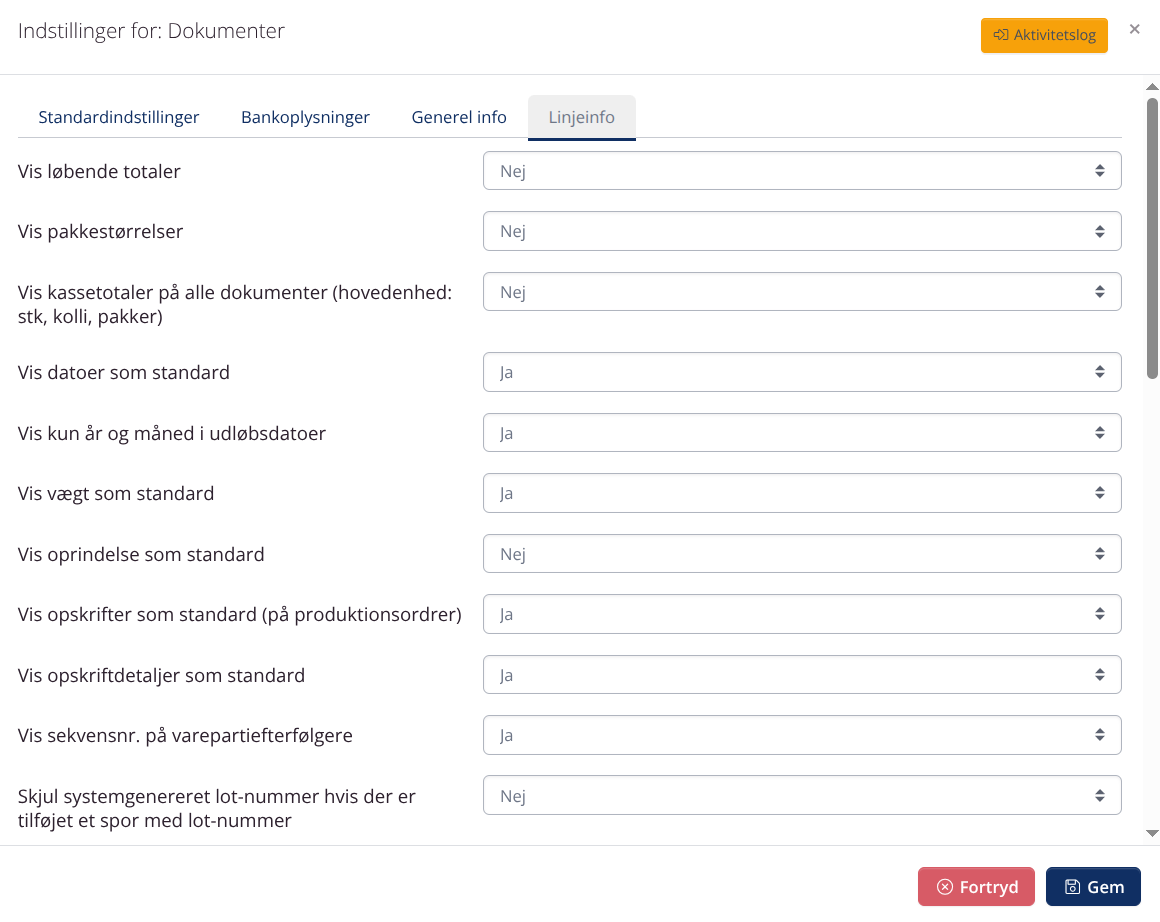The image size is (1160, 922).
Task: Select the Generel info tab
Action: (458, 117)
